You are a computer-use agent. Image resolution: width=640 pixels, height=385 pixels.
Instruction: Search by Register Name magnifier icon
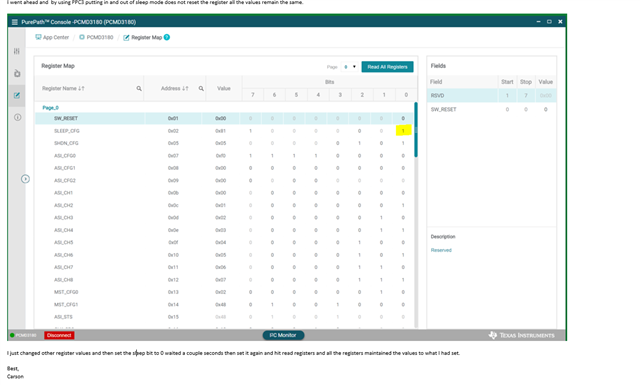pos(139,89)
